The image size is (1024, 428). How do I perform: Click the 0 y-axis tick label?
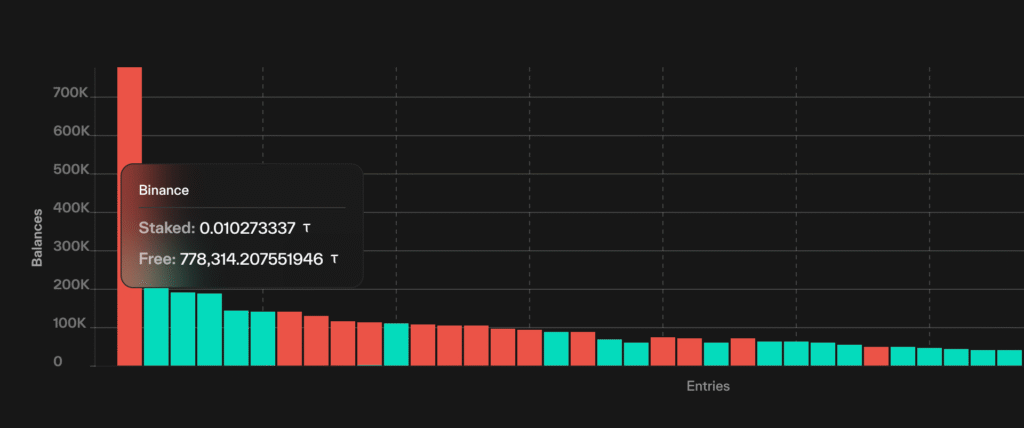coord(59,362)
